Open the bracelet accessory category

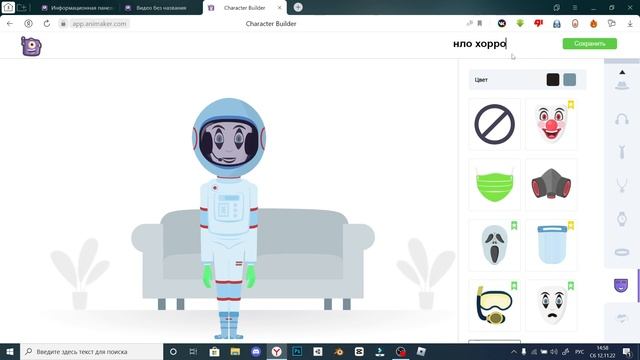tap(622, 252)
